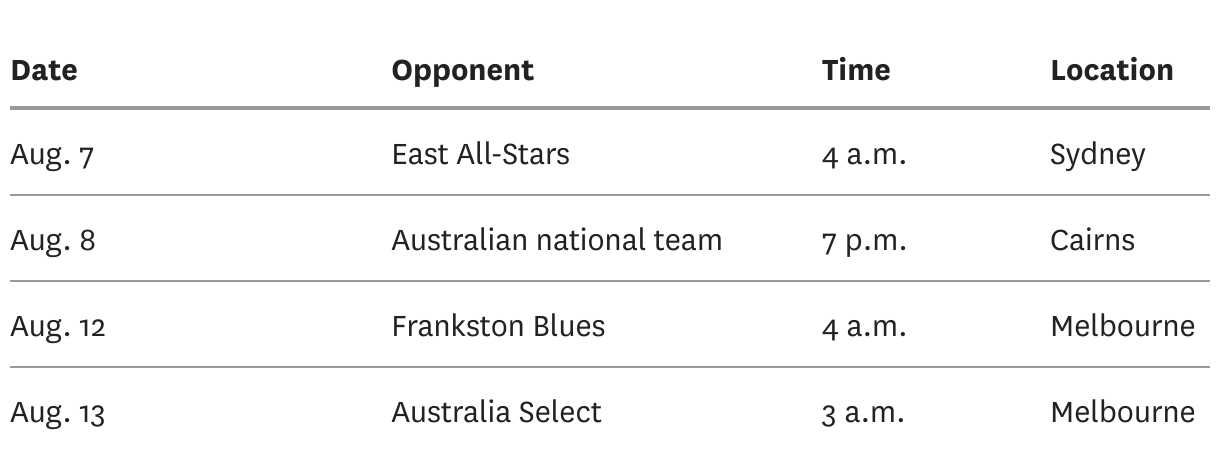This screenshot has width=1220, height=462.
Task: Select the Aug. 12 date cell
Action: click(57, 327)
